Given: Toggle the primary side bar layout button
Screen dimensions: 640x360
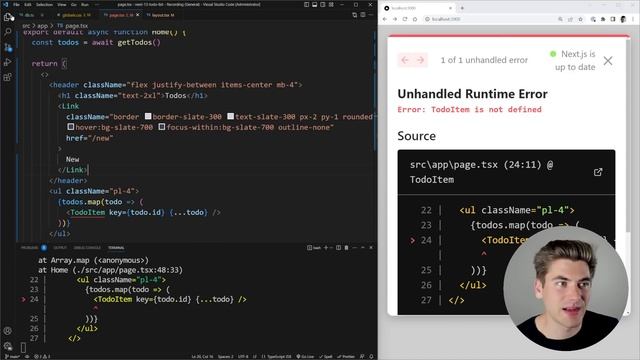Looking at the screenshot, I should (307, 4).
